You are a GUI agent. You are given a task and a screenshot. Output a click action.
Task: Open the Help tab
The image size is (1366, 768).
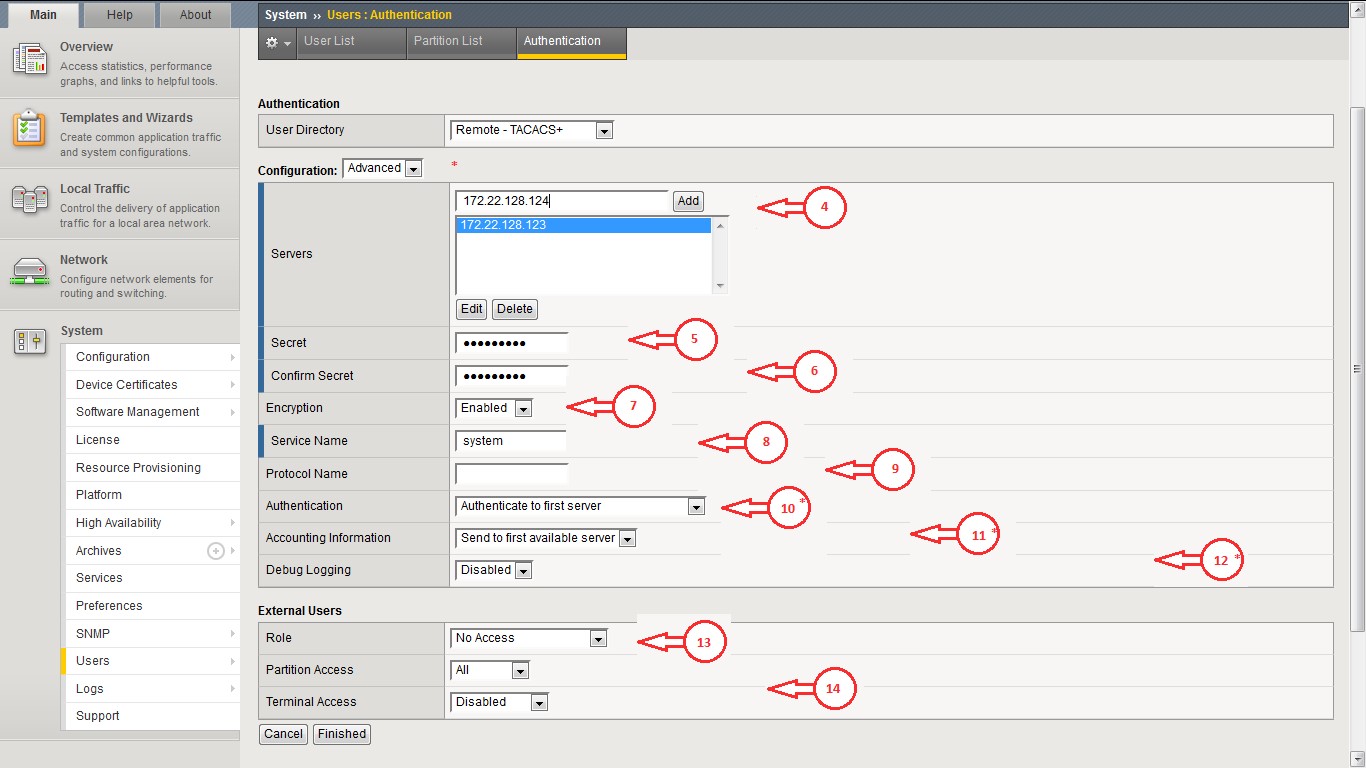(x=120, y=15)
